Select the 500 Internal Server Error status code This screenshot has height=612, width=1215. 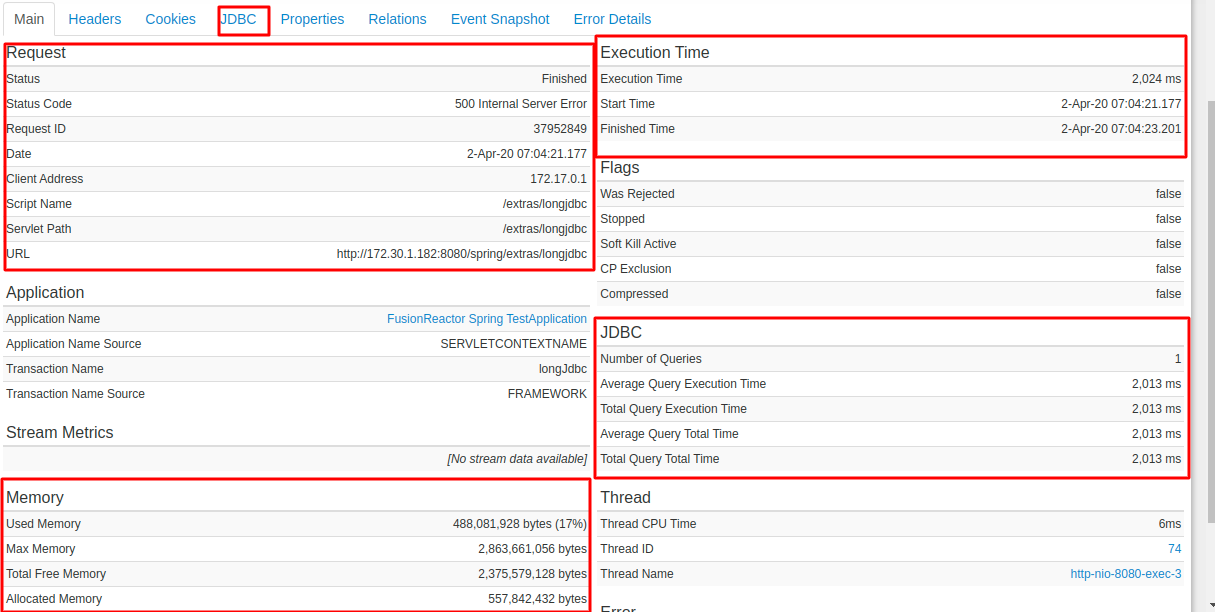521,104
